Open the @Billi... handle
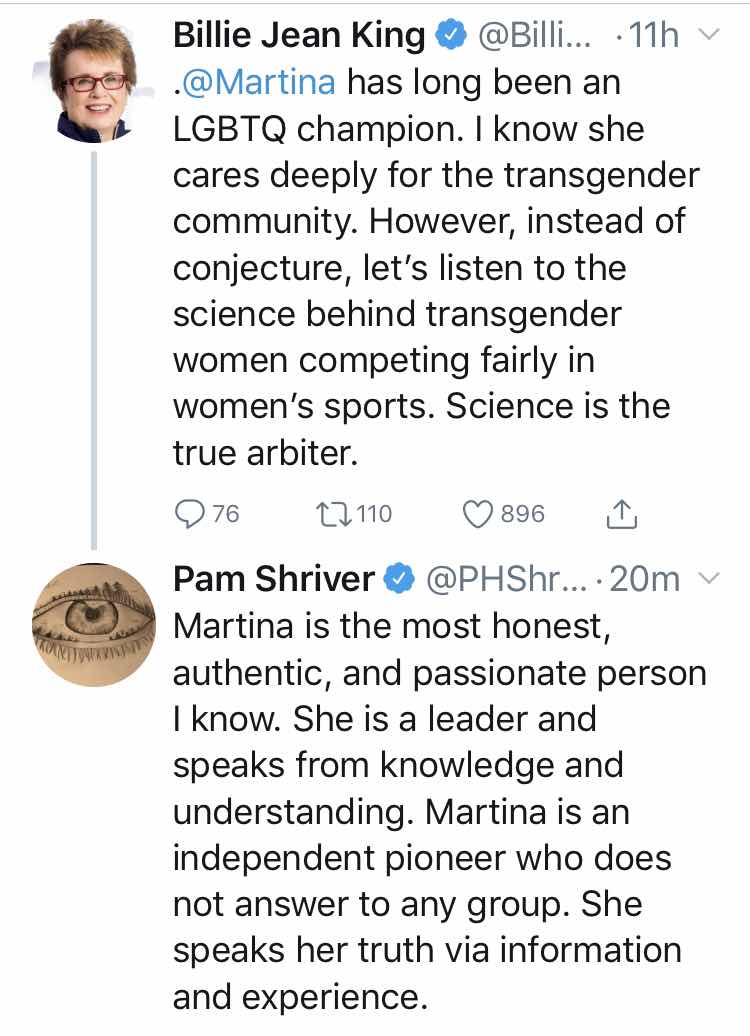The width and height of the screenshot is (750, 1036). coord(536,37)
